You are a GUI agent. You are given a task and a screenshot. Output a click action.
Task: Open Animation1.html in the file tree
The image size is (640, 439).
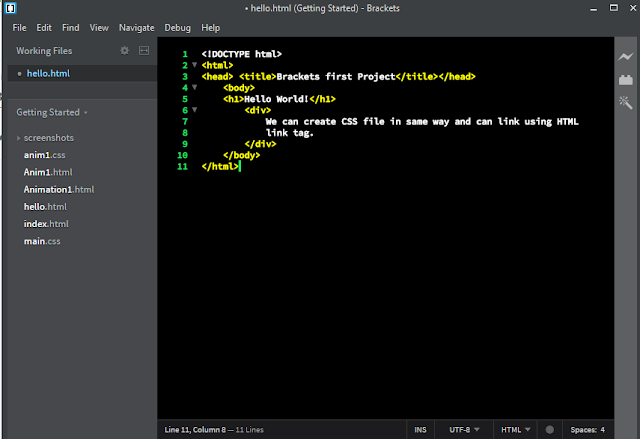59,189
